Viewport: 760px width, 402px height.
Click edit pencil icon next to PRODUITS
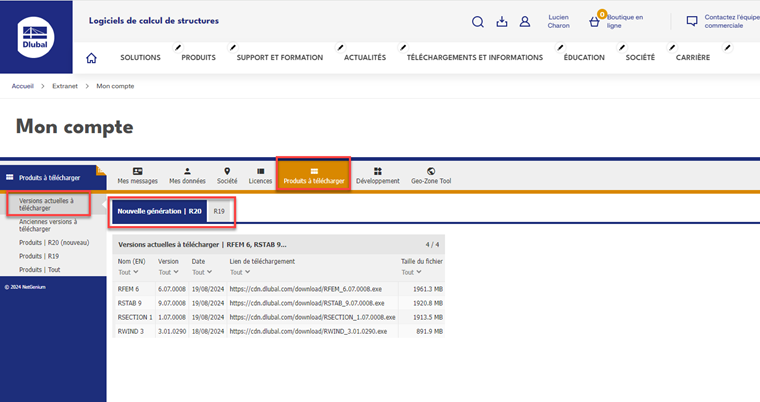pyautogui.click(x=233, y=47)
